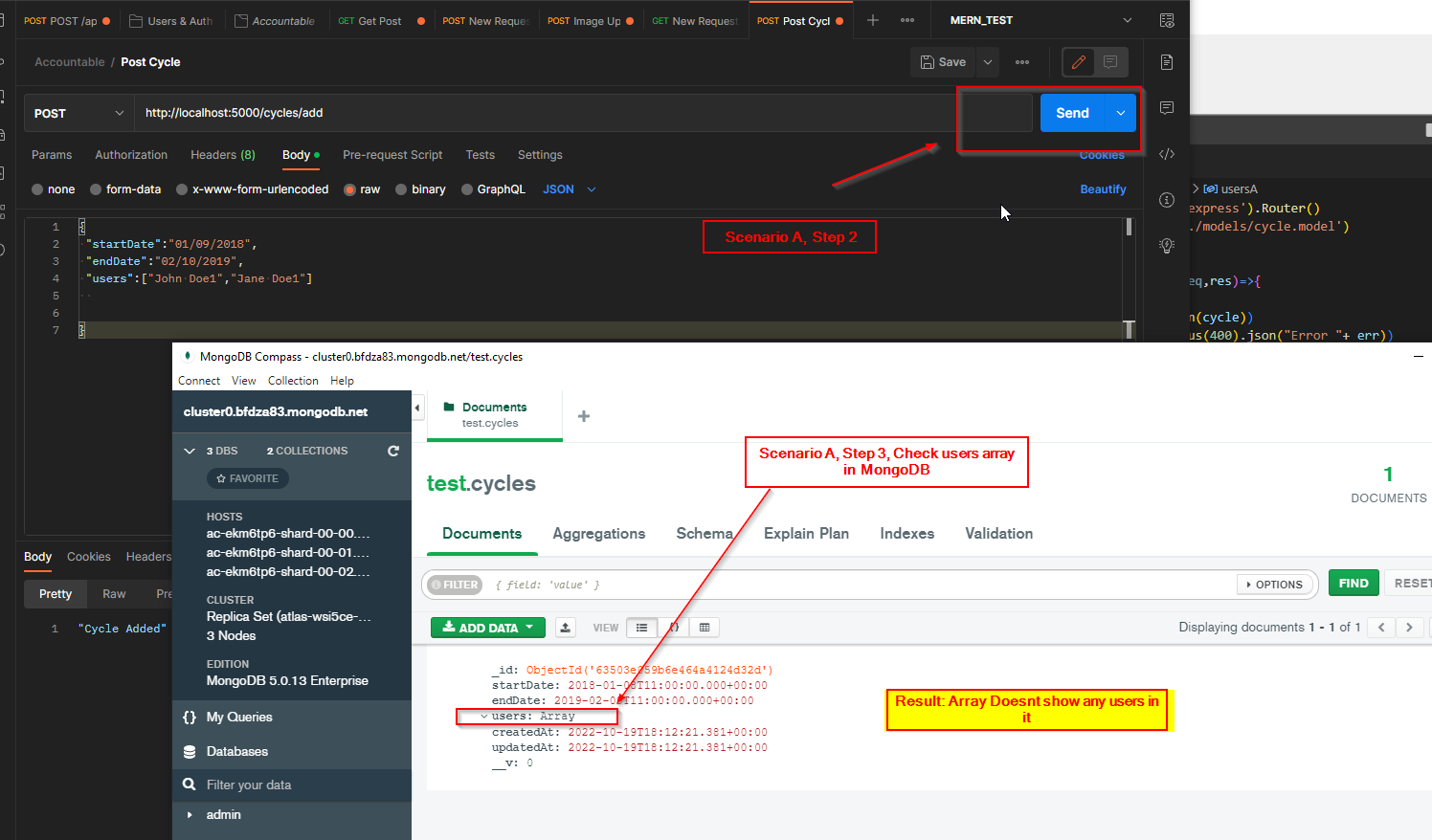Click the magnifier beside Filter your data
This screenshot has width=1432, height=840.
(190, 785)
